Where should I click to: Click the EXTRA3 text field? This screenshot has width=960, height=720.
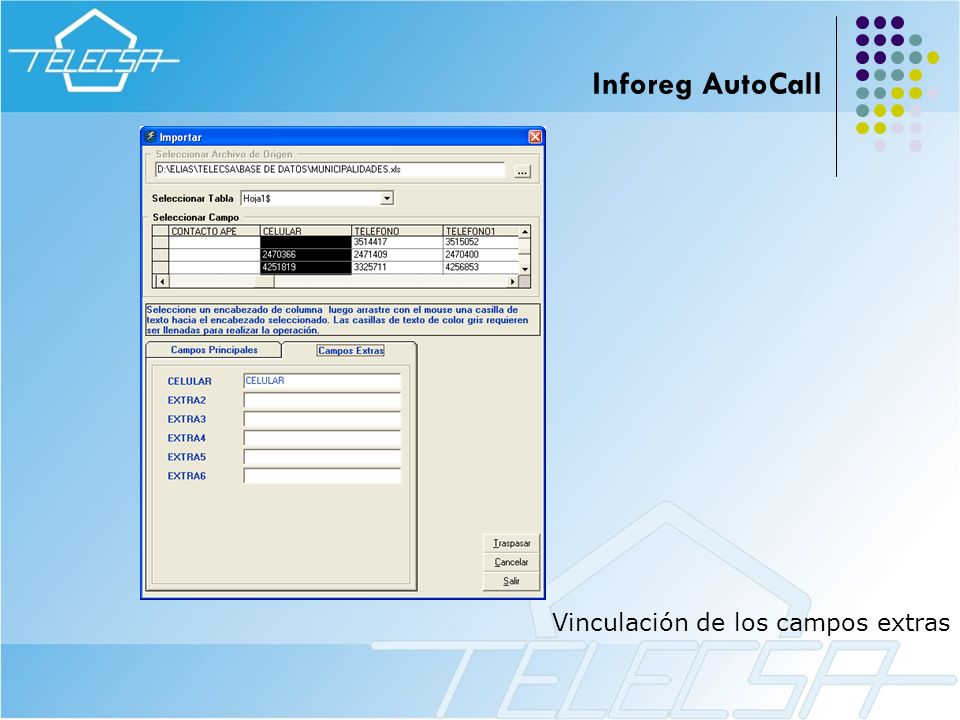(322, 419)
